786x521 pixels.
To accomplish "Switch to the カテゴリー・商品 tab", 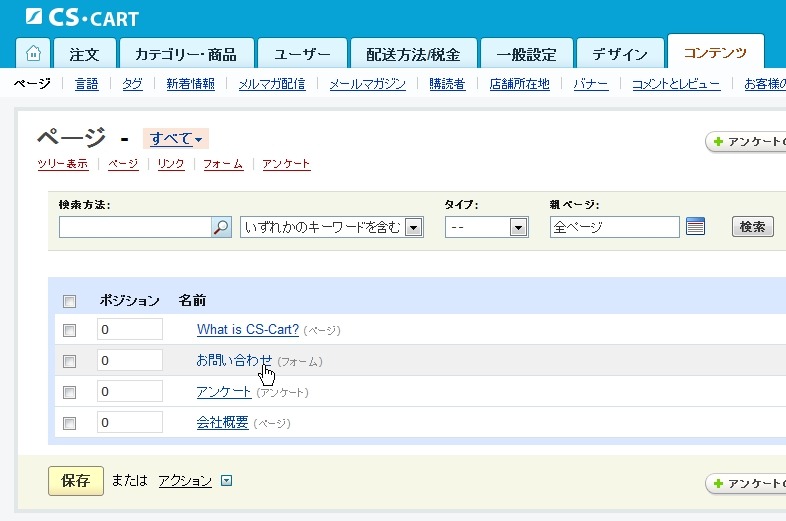I will pyautogui.click(x=186, y=53).
